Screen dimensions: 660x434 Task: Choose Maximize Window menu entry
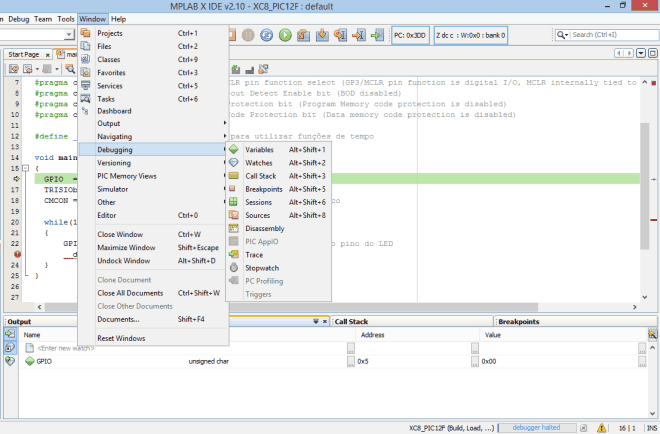(153, 248)
